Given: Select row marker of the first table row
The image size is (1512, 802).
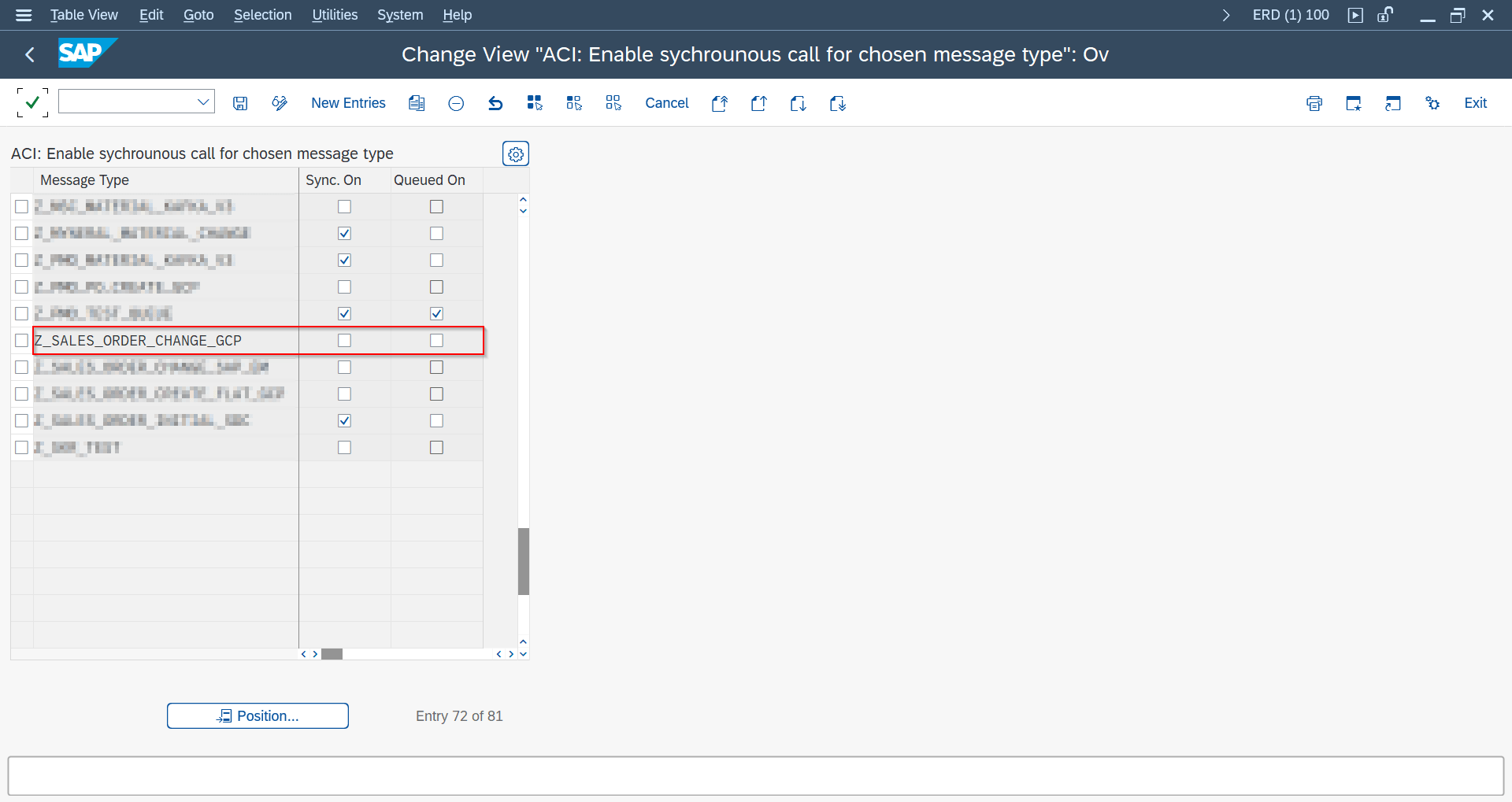Looking at the screenshot, I should click(21, 206).
